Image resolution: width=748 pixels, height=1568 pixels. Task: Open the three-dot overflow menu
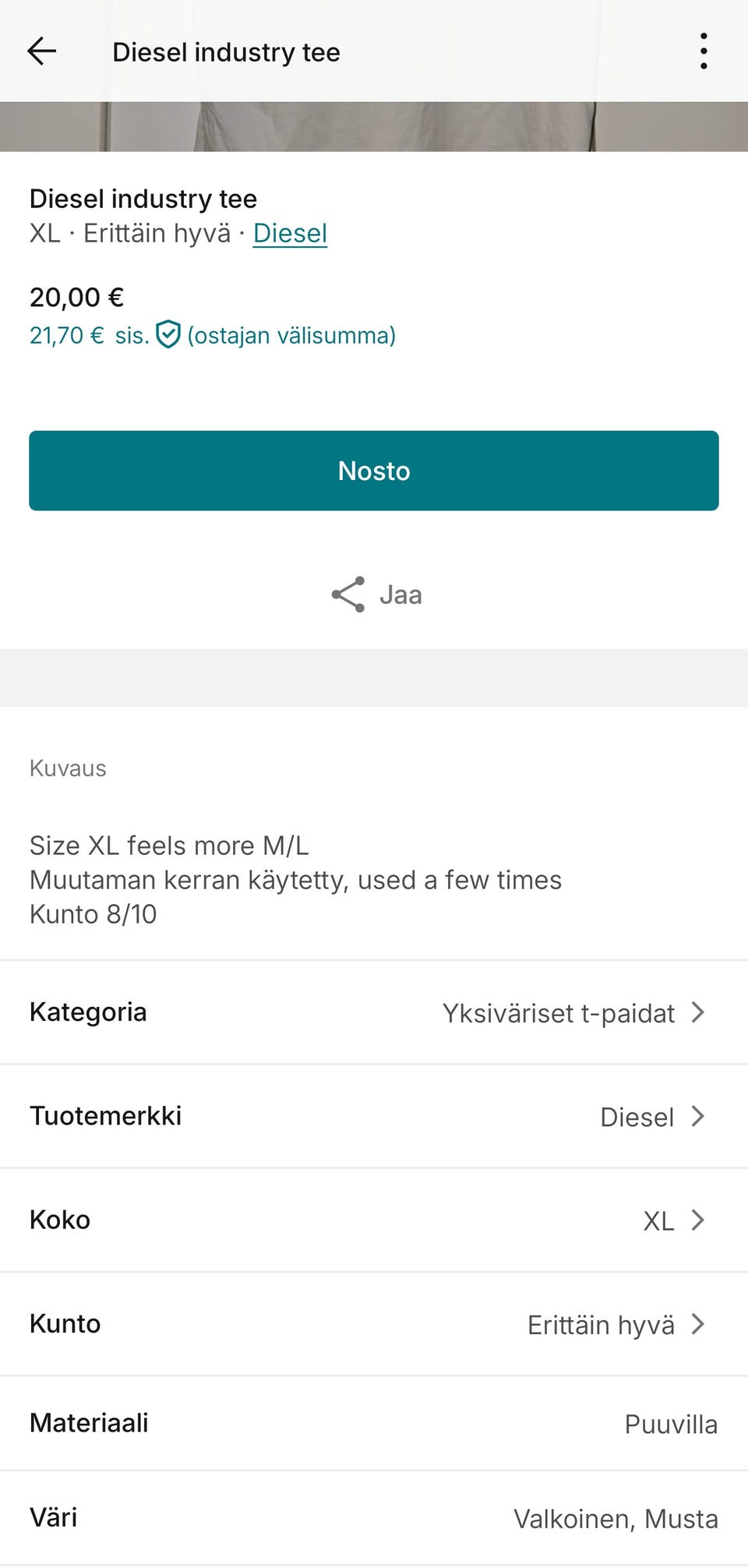pos(702,51)
